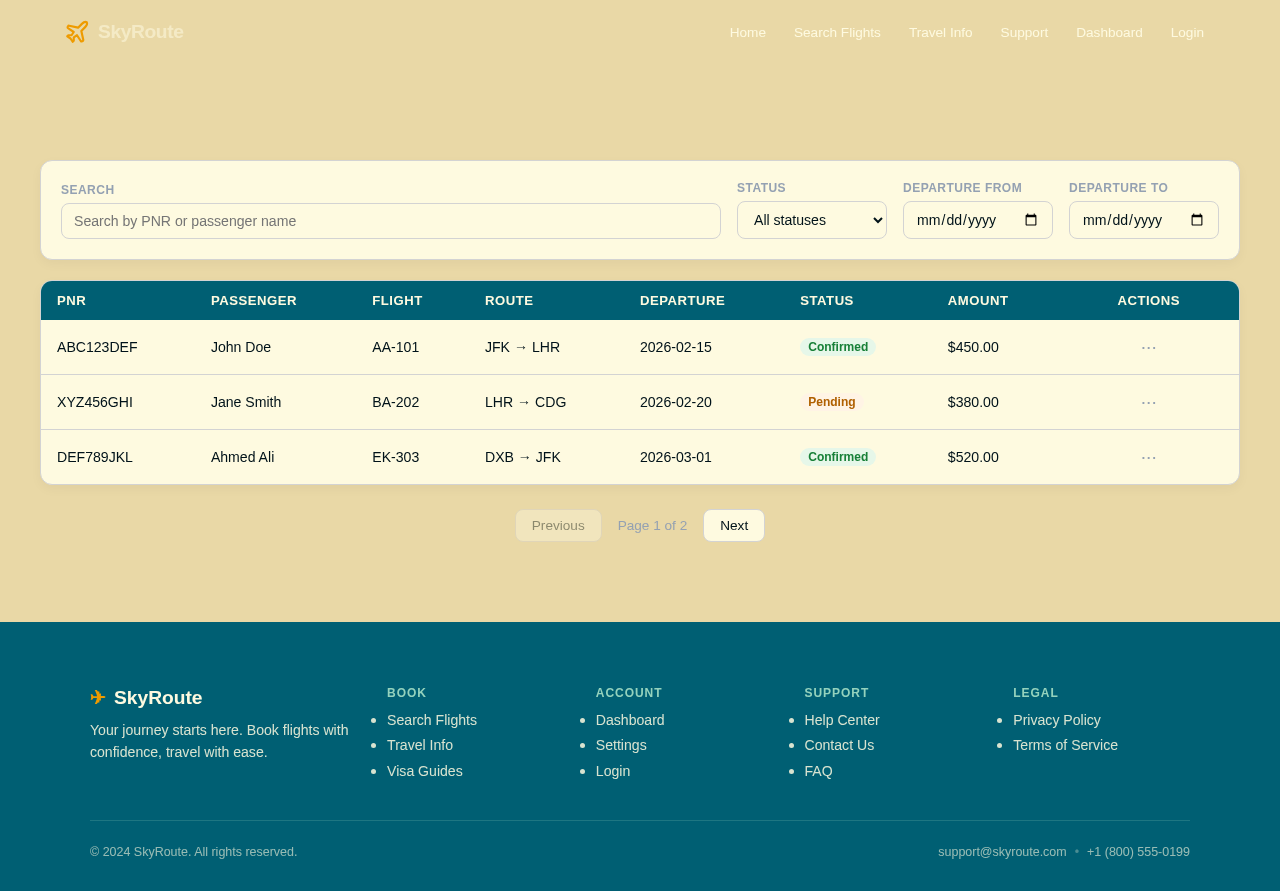This screenshot has height=891, width=1280.
Task: Open Support in top navigation
Action: click(x=1024, y=32)
